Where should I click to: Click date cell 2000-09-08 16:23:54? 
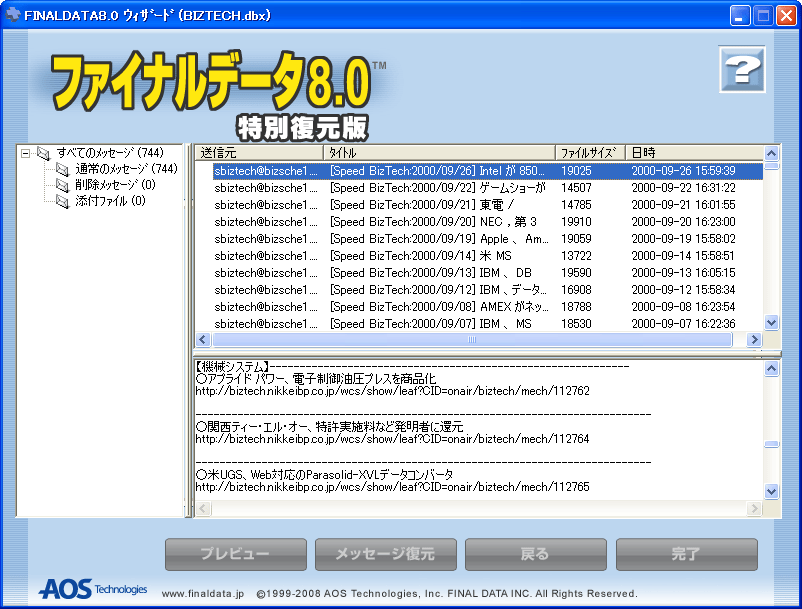click(x=683, y=307)
